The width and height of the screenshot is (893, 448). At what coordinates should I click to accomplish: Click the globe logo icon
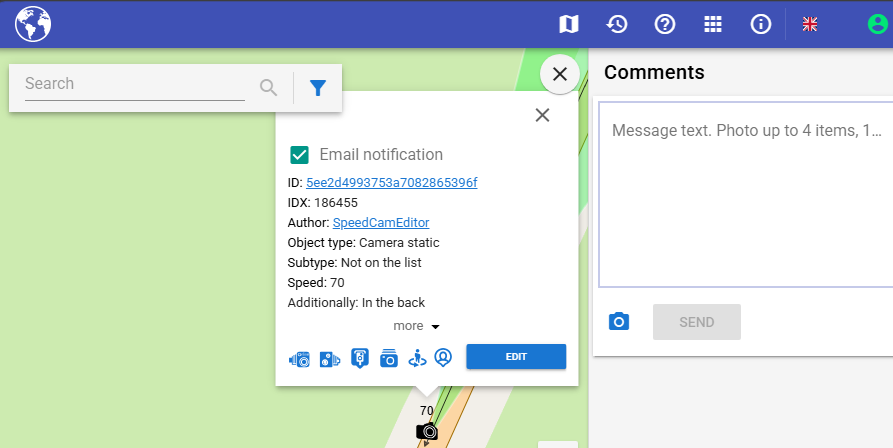pos(33,24)
